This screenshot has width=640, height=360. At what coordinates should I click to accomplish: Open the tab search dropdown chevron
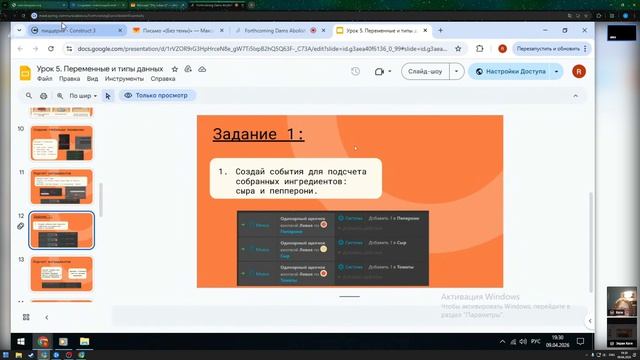click(x=19, y=30)
